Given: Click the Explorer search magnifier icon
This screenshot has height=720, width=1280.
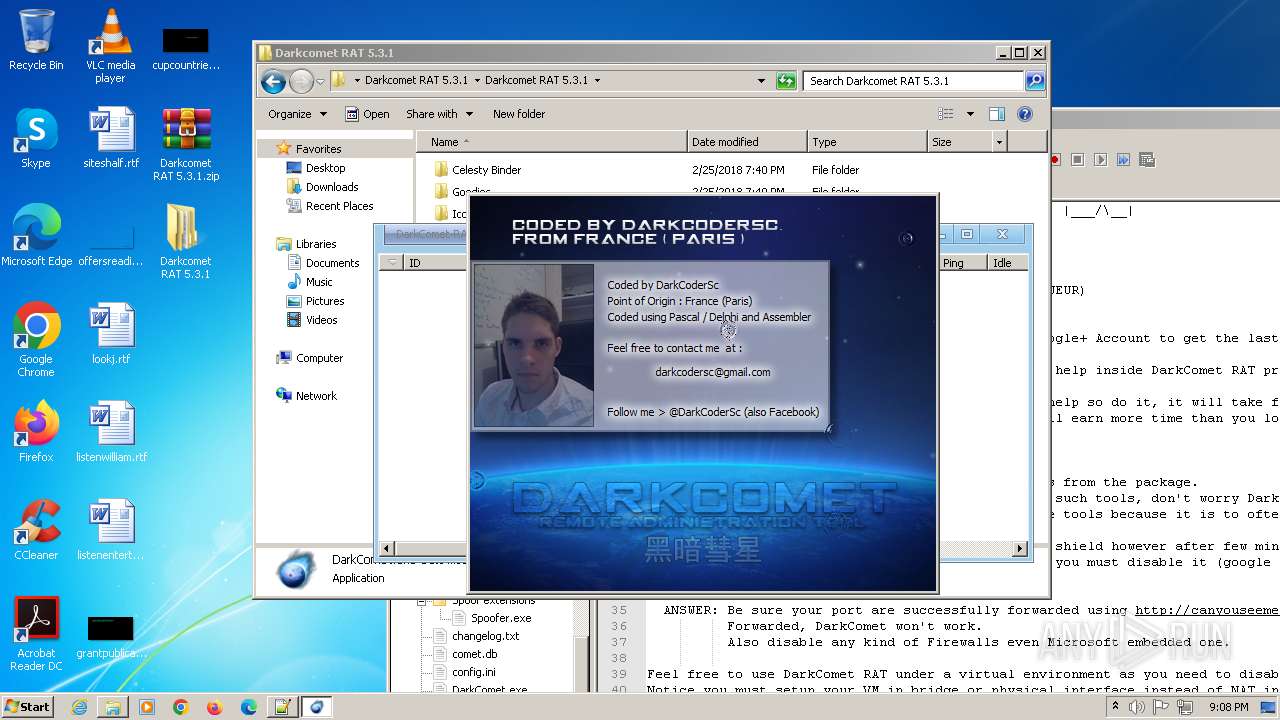Looking at the screenshot, I should click(1035, 81).
